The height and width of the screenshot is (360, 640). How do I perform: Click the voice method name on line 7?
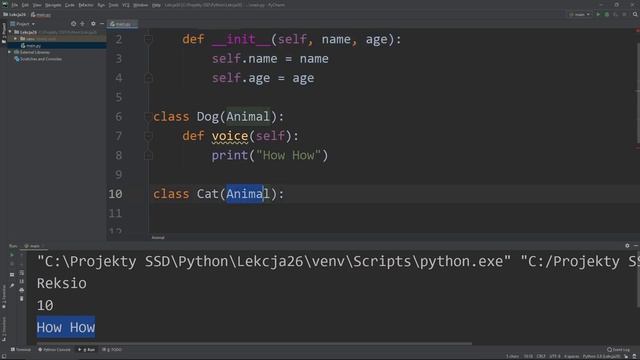click(x=229, y=136)
